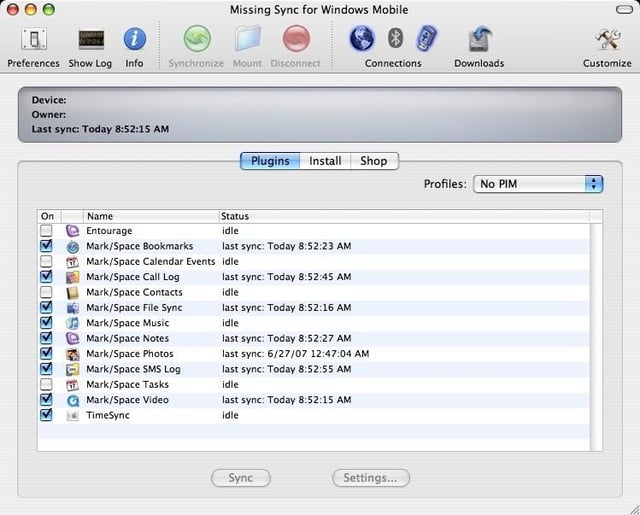Click the Status column header

pyautogui.click(x=404, y=216)
